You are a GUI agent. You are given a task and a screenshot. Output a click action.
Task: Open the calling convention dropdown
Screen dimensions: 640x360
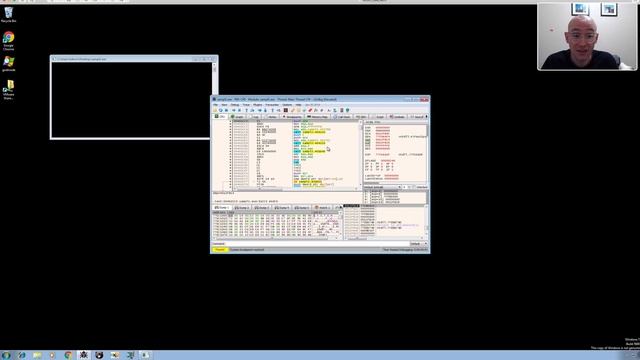382,187
